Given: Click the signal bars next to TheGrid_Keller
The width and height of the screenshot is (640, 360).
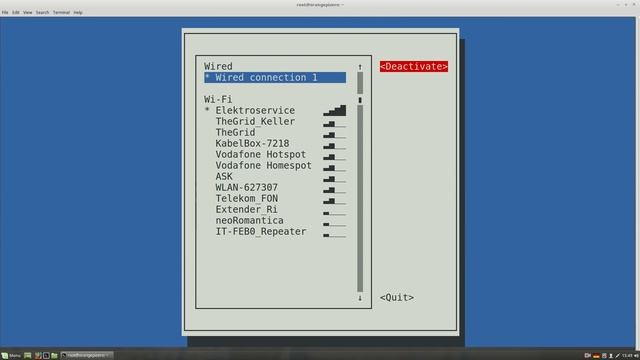Looking at the screenshot, I should [x=335, y=123].
